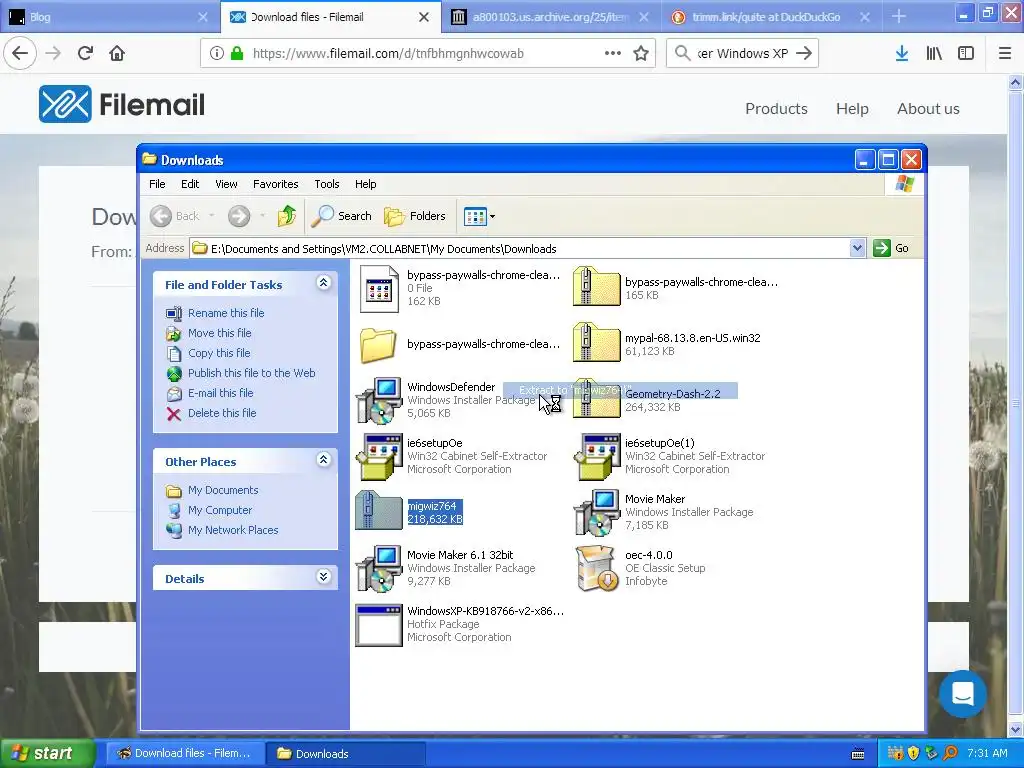This screenshot has width=1024, height=768.
Task: Switch to the DuckDuckGo tab
Action: [x=769, y=17]
